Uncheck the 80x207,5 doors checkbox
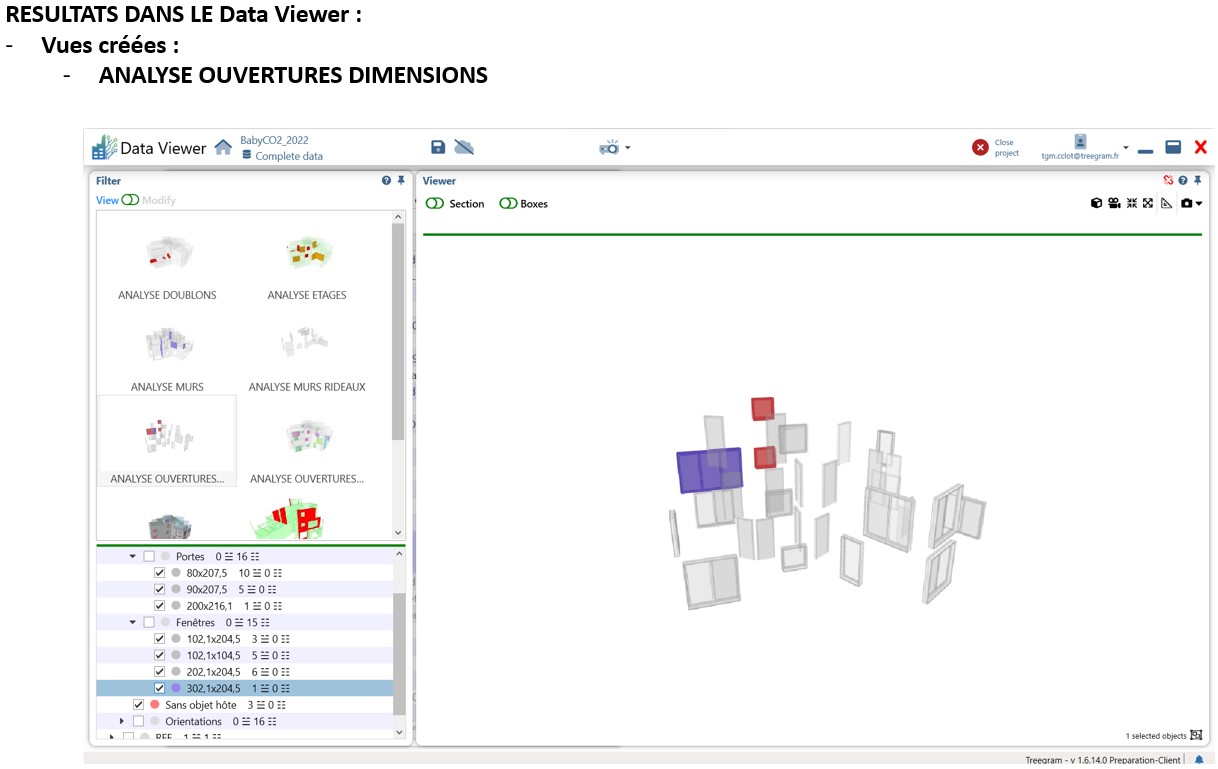The height and width of the screenshot is (769, 1218). 159,573
